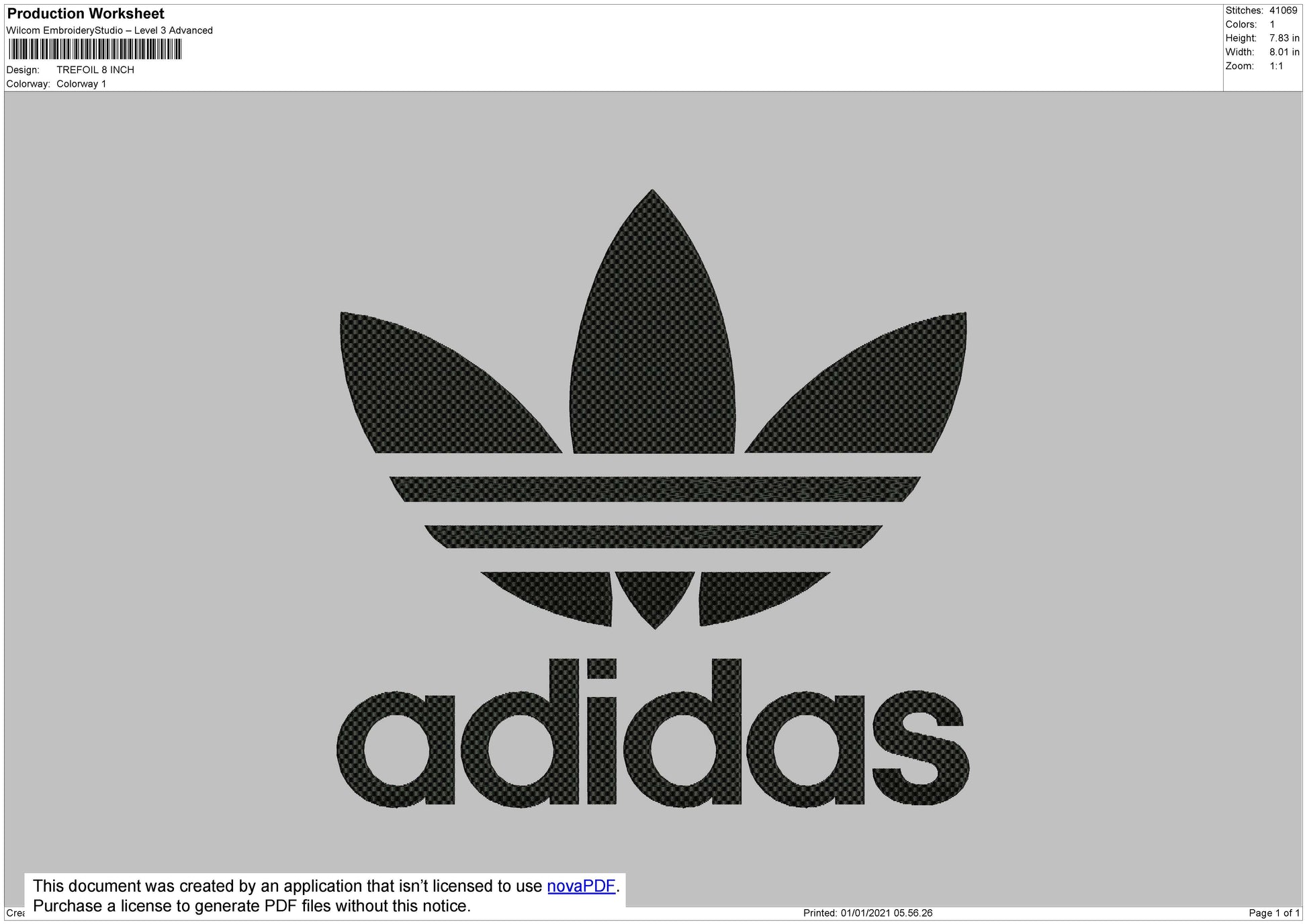
Task: Click the "Stitches:" label
Action: [1244, 11]
